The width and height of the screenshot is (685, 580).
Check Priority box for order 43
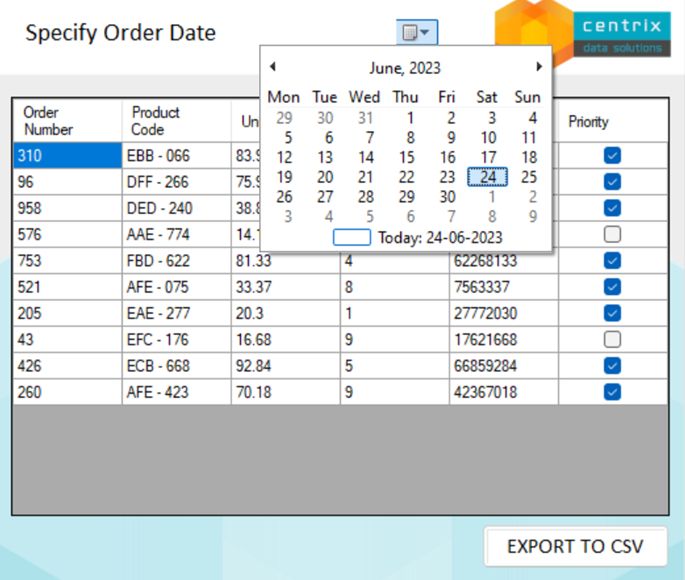613,339
